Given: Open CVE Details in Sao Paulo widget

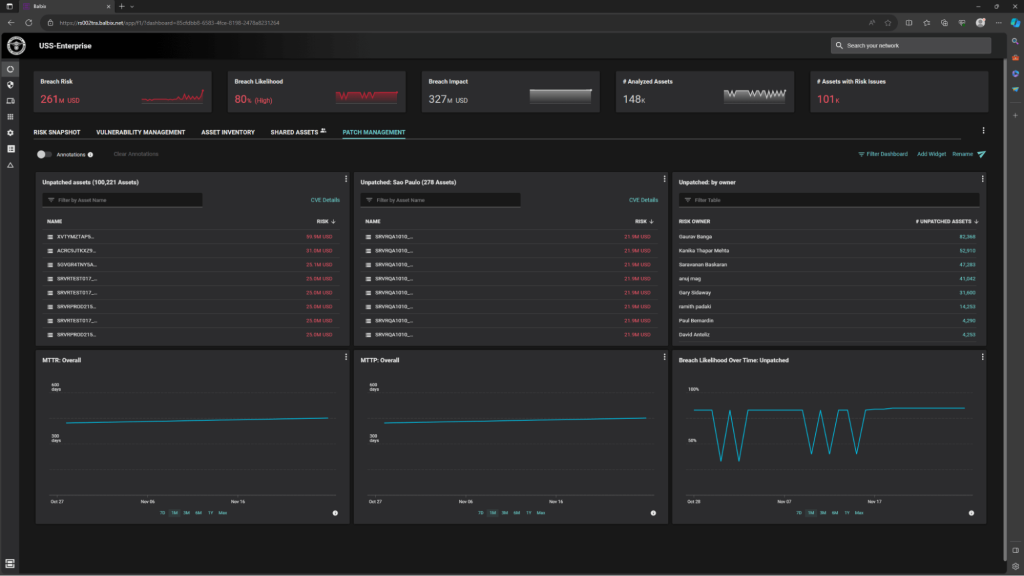Looking at the screenshot, I should click(x=643, y=200).
